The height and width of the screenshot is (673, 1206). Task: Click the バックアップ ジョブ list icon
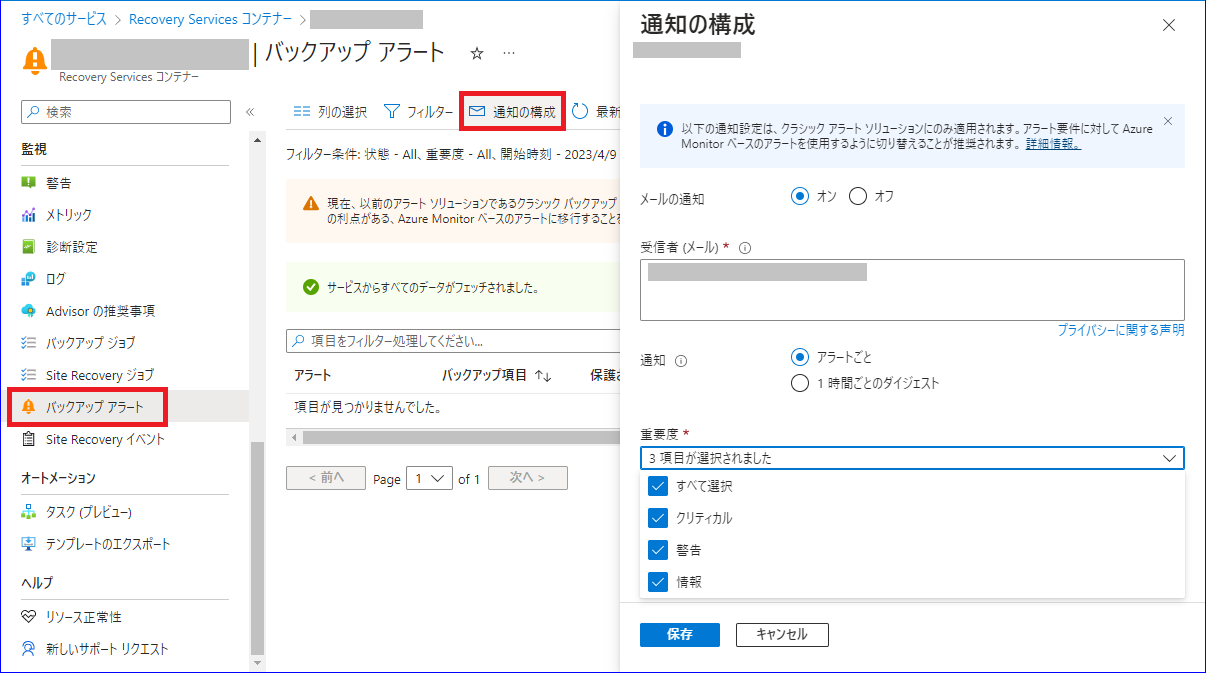[29, 343]
